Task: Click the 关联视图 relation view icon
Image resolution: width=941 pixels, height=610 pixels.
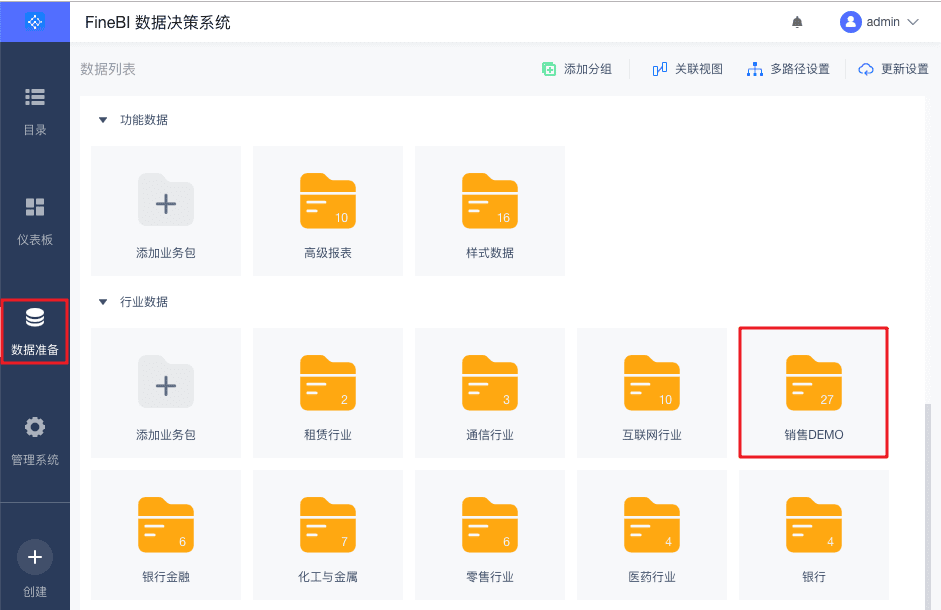Action: click(660, 69)
